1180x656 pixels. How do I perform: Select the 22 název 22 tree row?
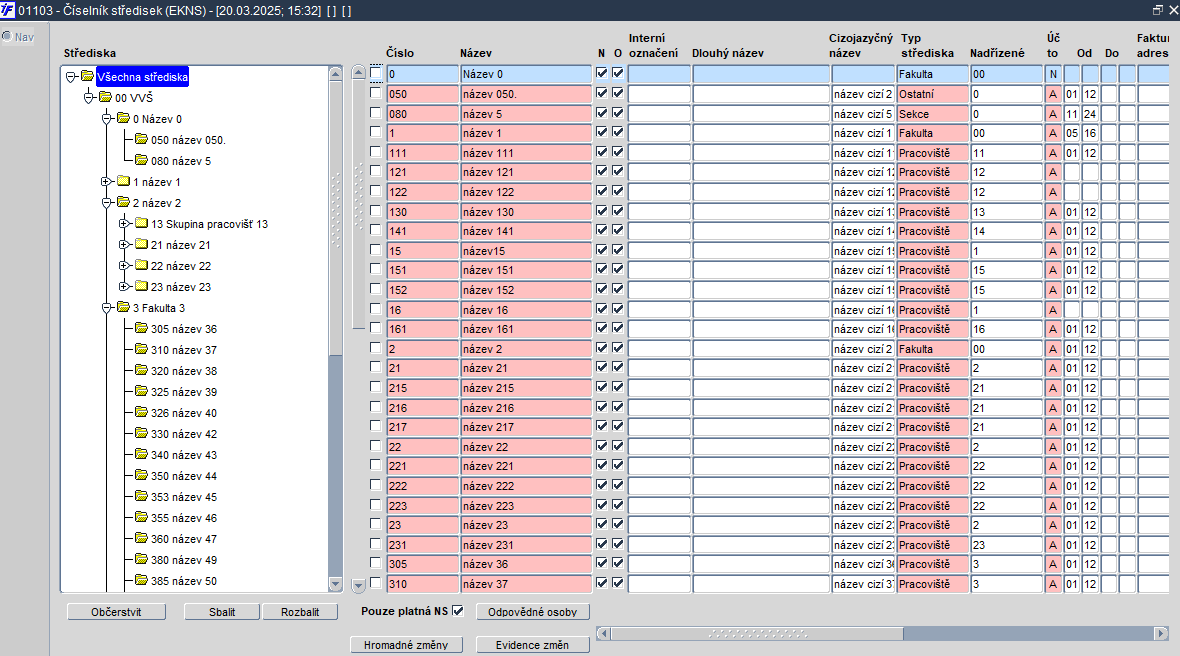[181, 266]
